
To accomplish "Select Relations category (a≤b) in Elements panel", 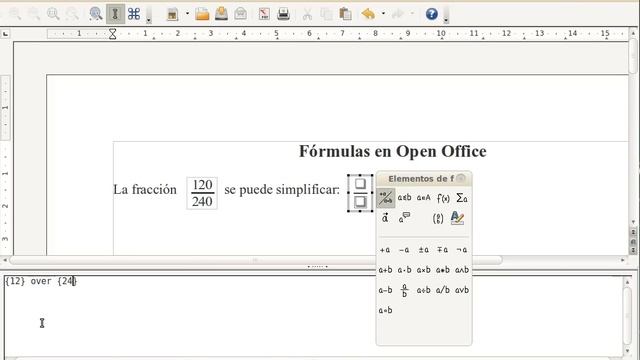I will pyautogui.click(x=404, y=198).
